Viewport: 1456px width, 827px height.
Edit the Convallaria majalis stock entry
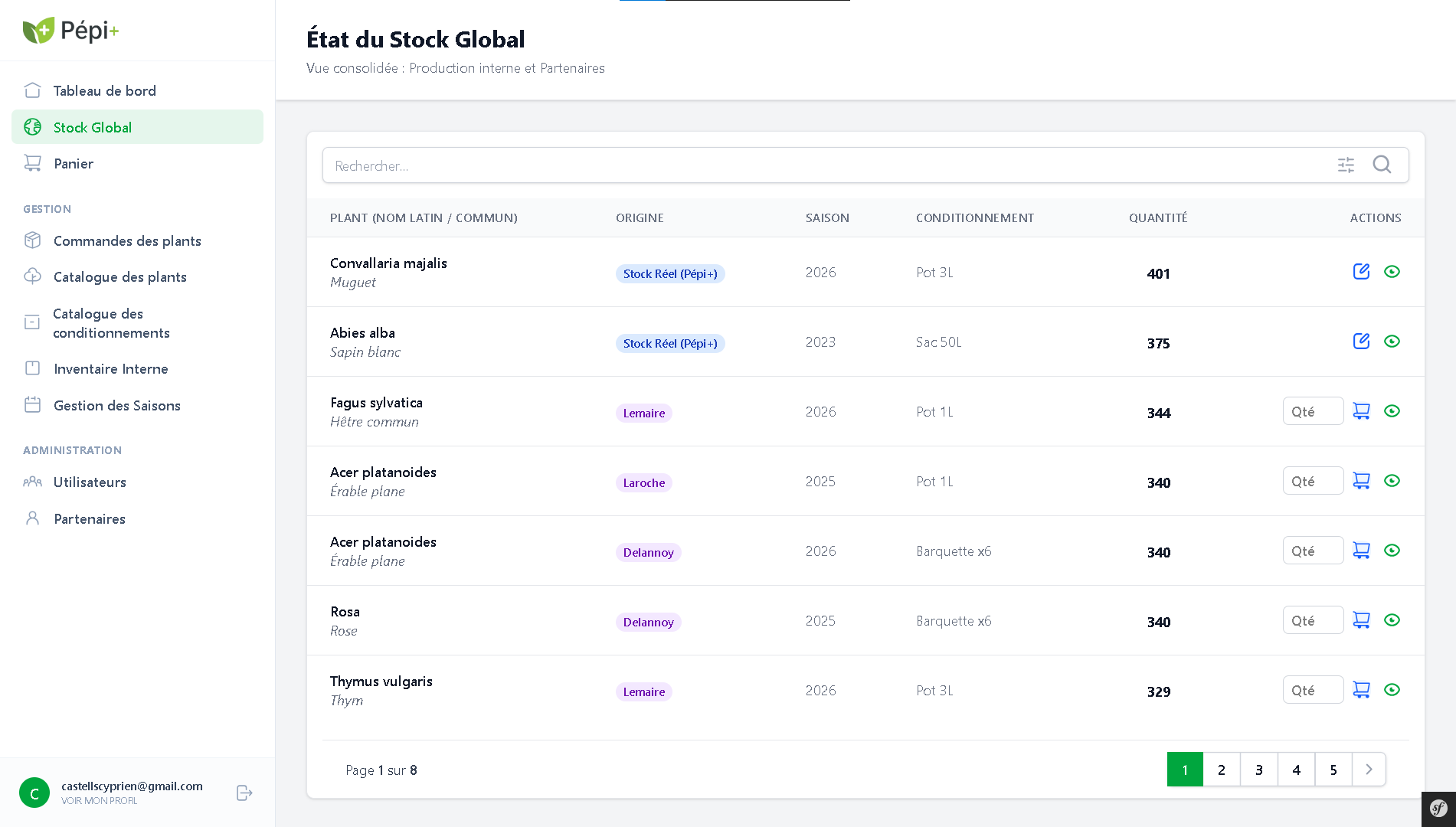1361,271
